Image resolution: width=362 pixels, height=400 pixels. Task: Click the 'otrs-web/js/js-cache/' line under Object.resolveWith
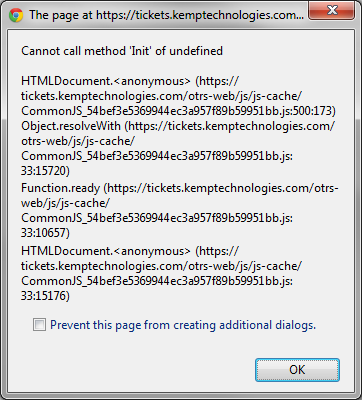click(78, 141)
